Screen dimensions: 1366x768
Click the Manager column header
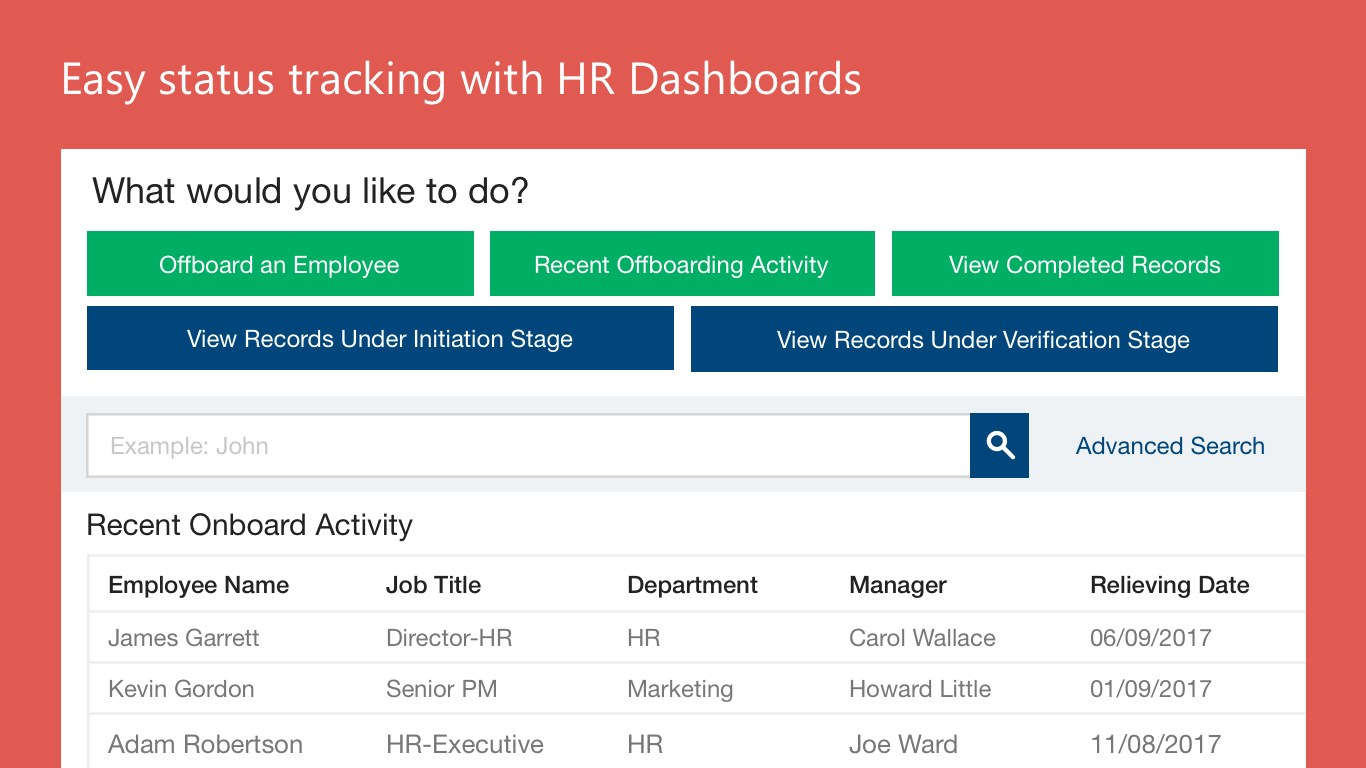pos(897,585)
